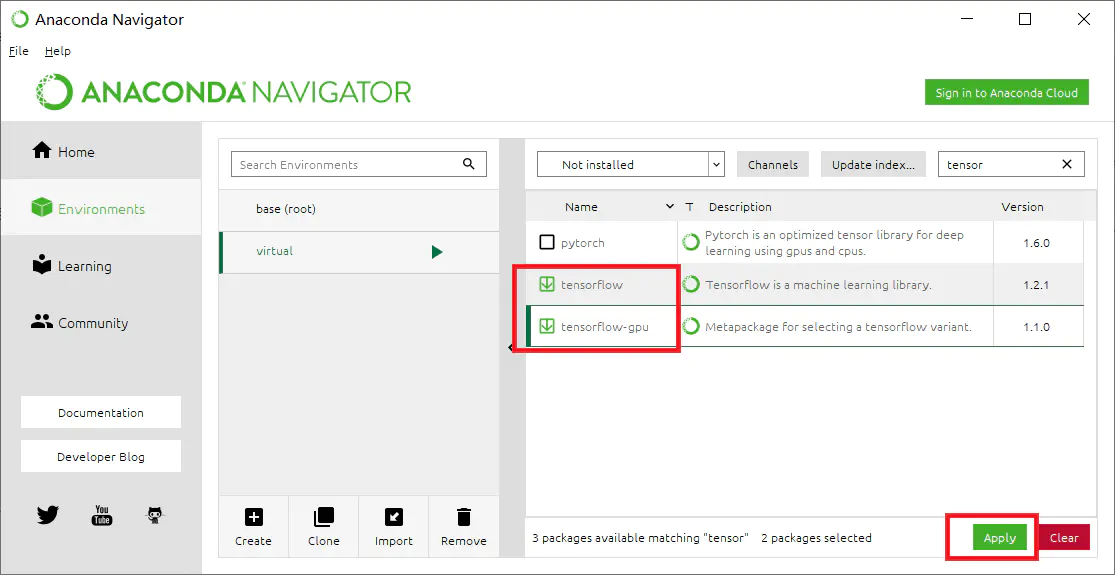1115x575 pixels.
Task: Click the T column header
Action: click(689, 207)
